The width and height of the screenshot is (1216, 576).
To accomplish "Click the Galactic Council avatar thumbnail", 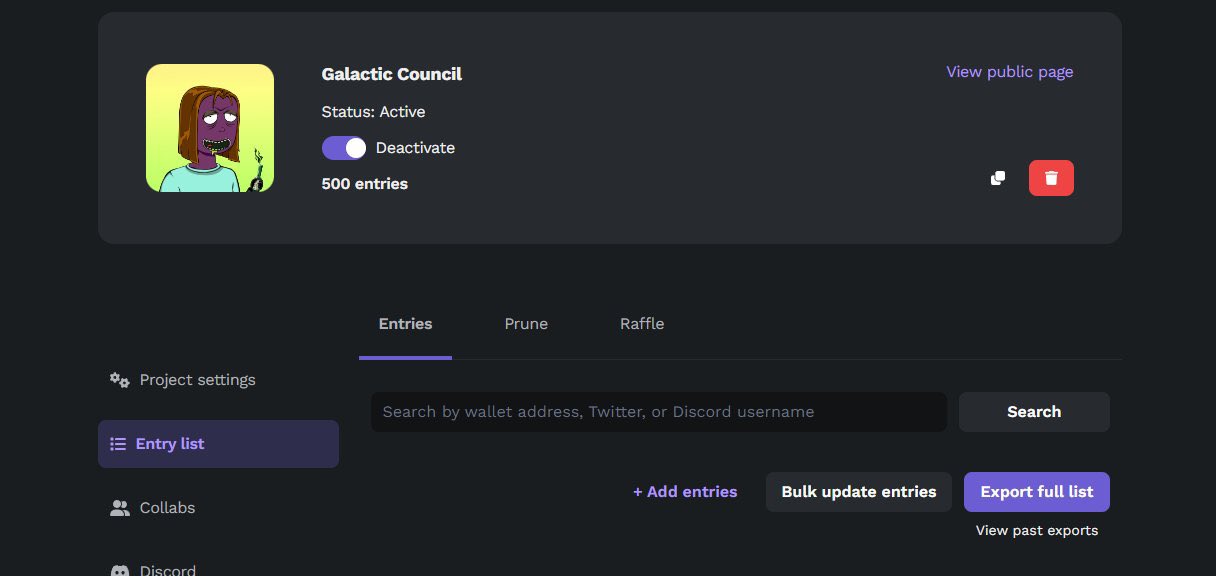I will (210, 128).
